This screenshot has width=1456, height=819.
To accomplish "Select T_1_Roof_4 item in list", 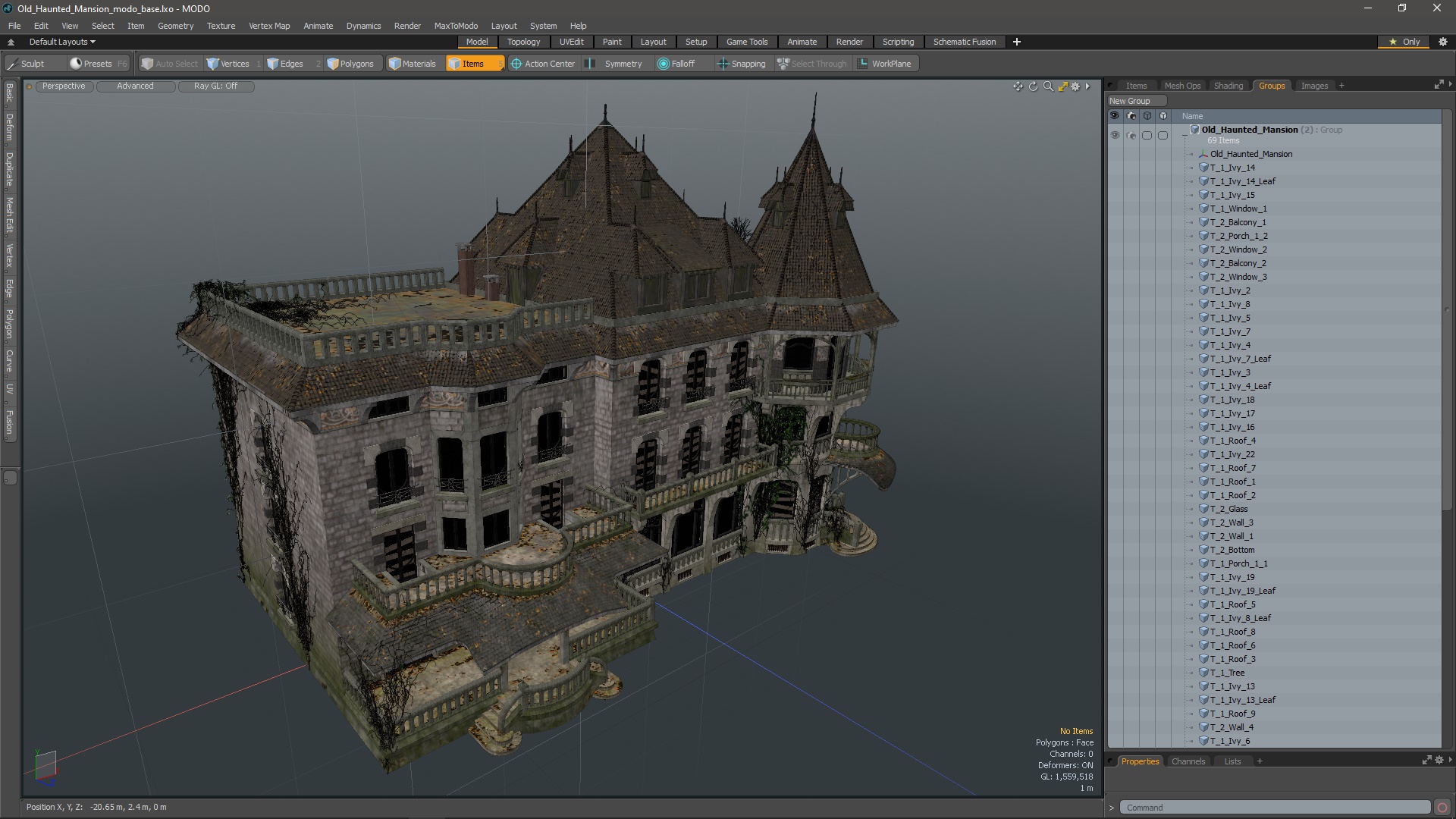I will (x=1232, y=441).
